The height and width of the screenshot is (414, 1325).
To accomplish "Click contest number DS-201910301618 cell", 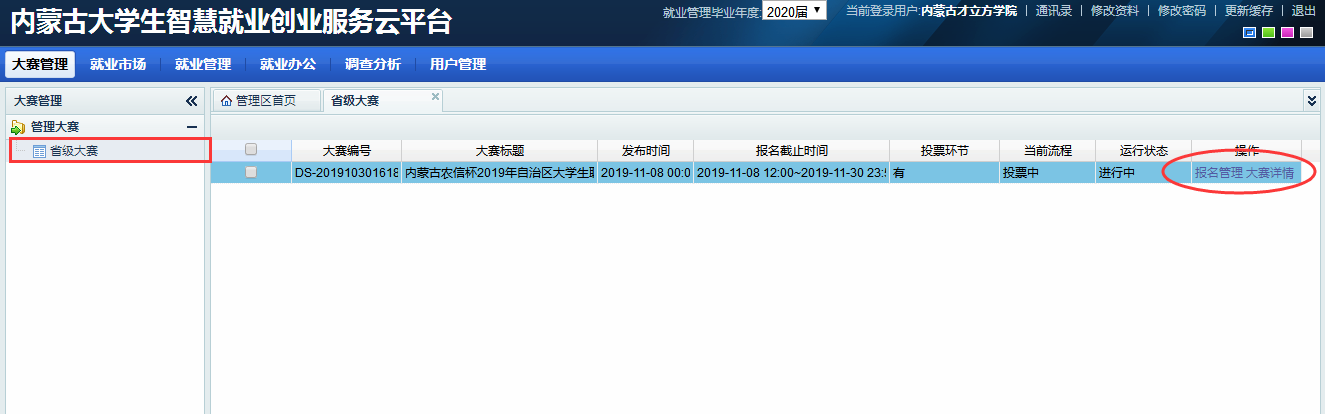I will (x=346, y=172).
